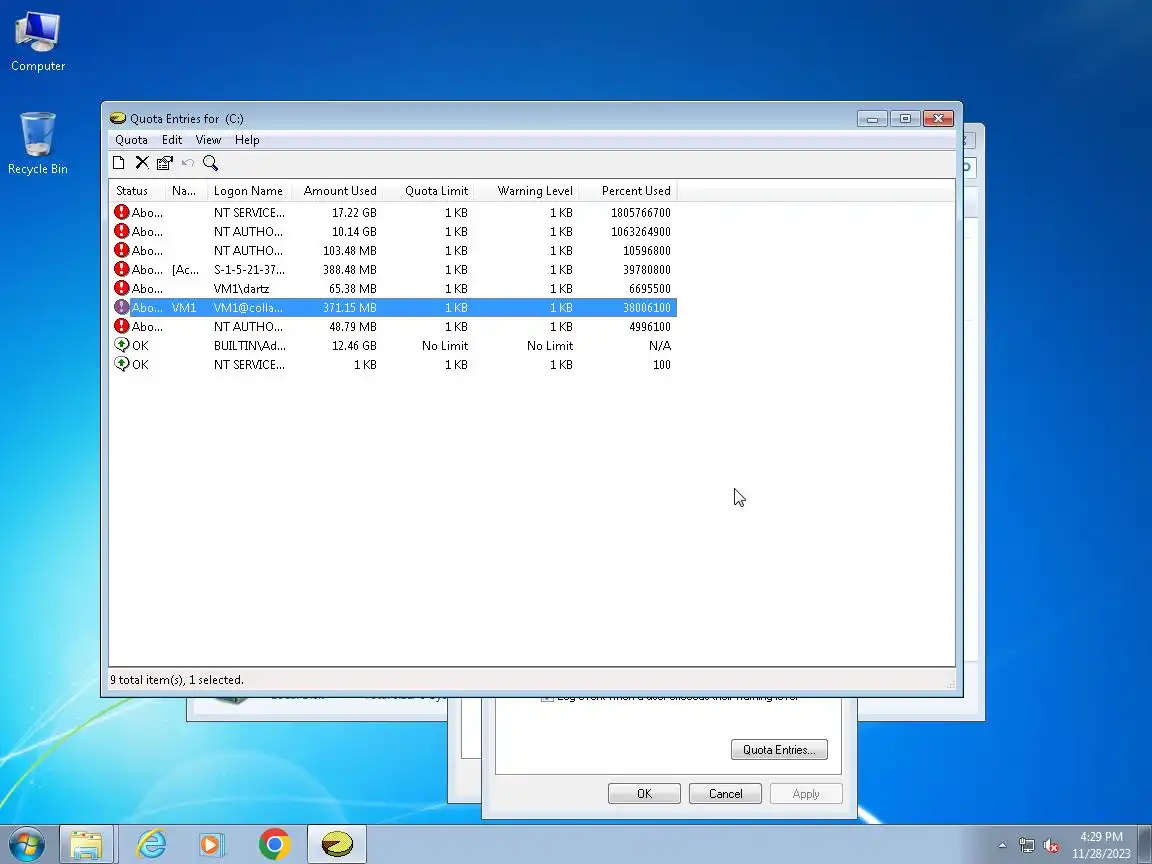Open the Quota menu

[x=132, y=140]
